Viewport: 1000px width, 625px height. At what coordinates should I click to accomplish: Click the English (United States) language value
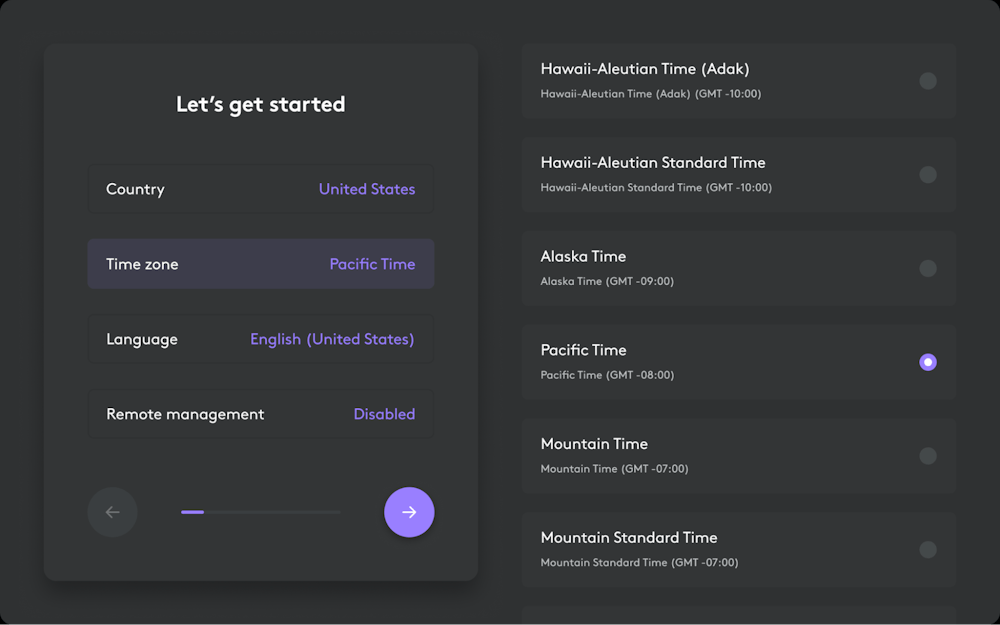pos(332,339)
